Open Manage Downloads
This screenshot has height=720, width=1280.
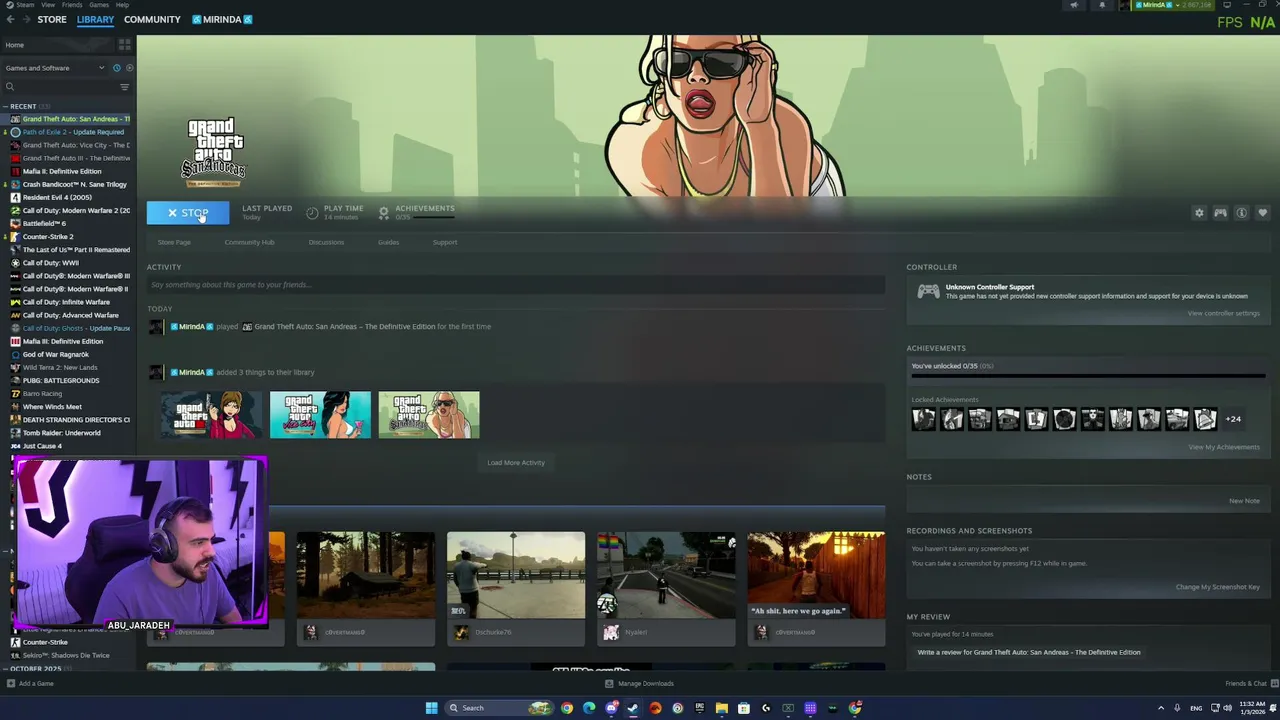click(639, 684)
